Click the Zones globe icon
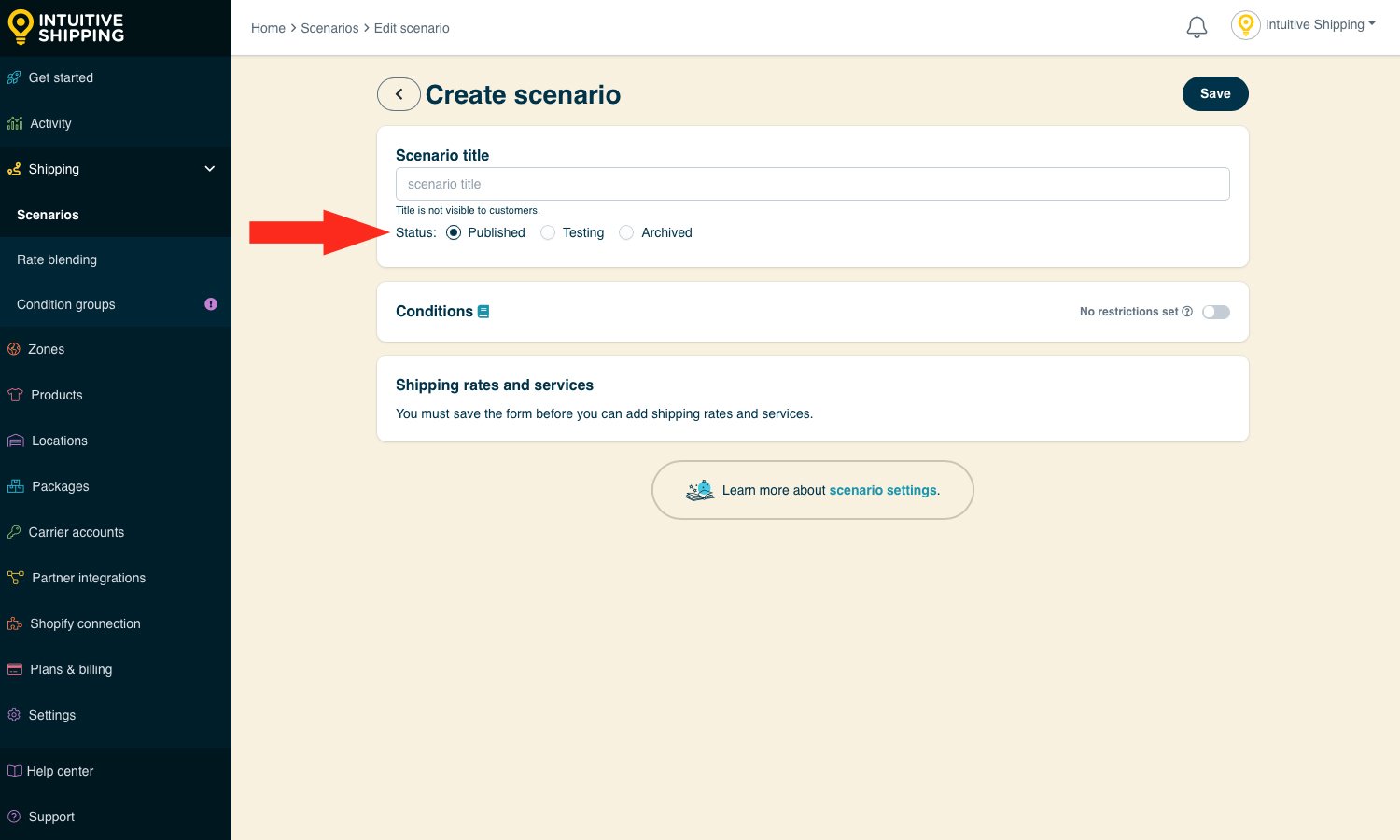This screenshot has width=1400, height=840. click(14, 349)
